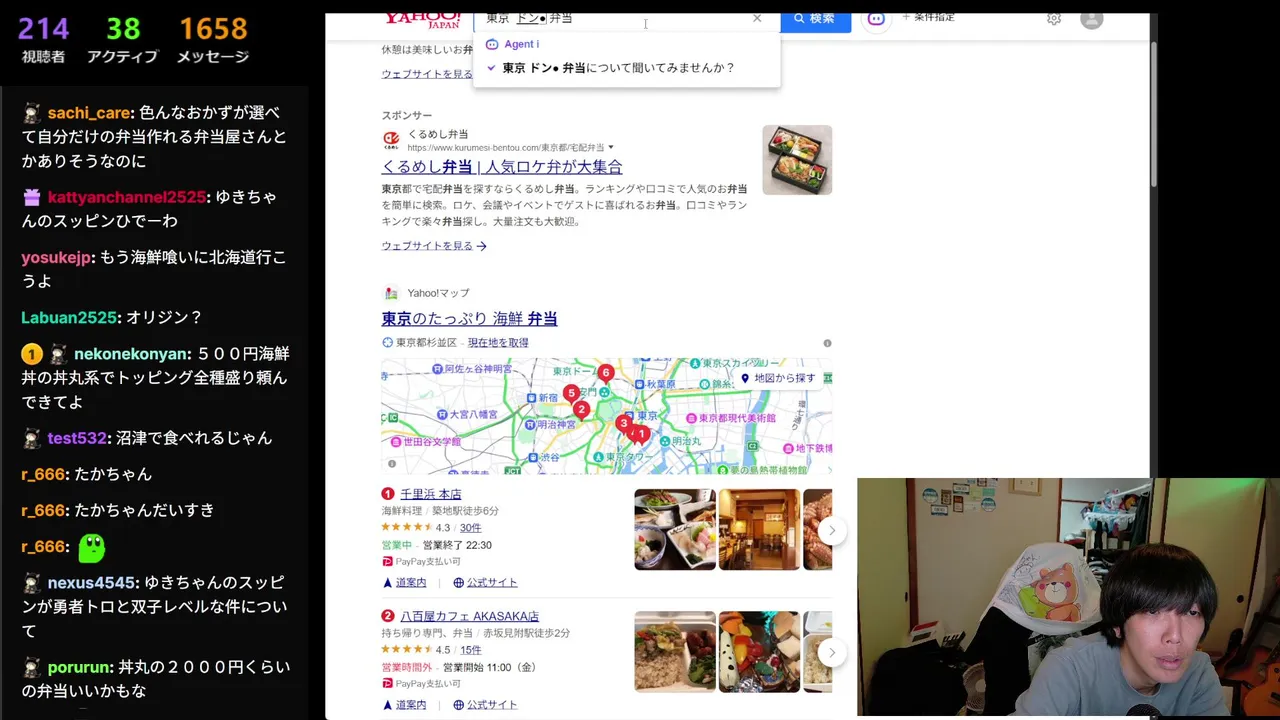Open the 八百屋カフェ AKASAKA店 listing
This screenshot has width=1280, height=720.
coord(469,616)
